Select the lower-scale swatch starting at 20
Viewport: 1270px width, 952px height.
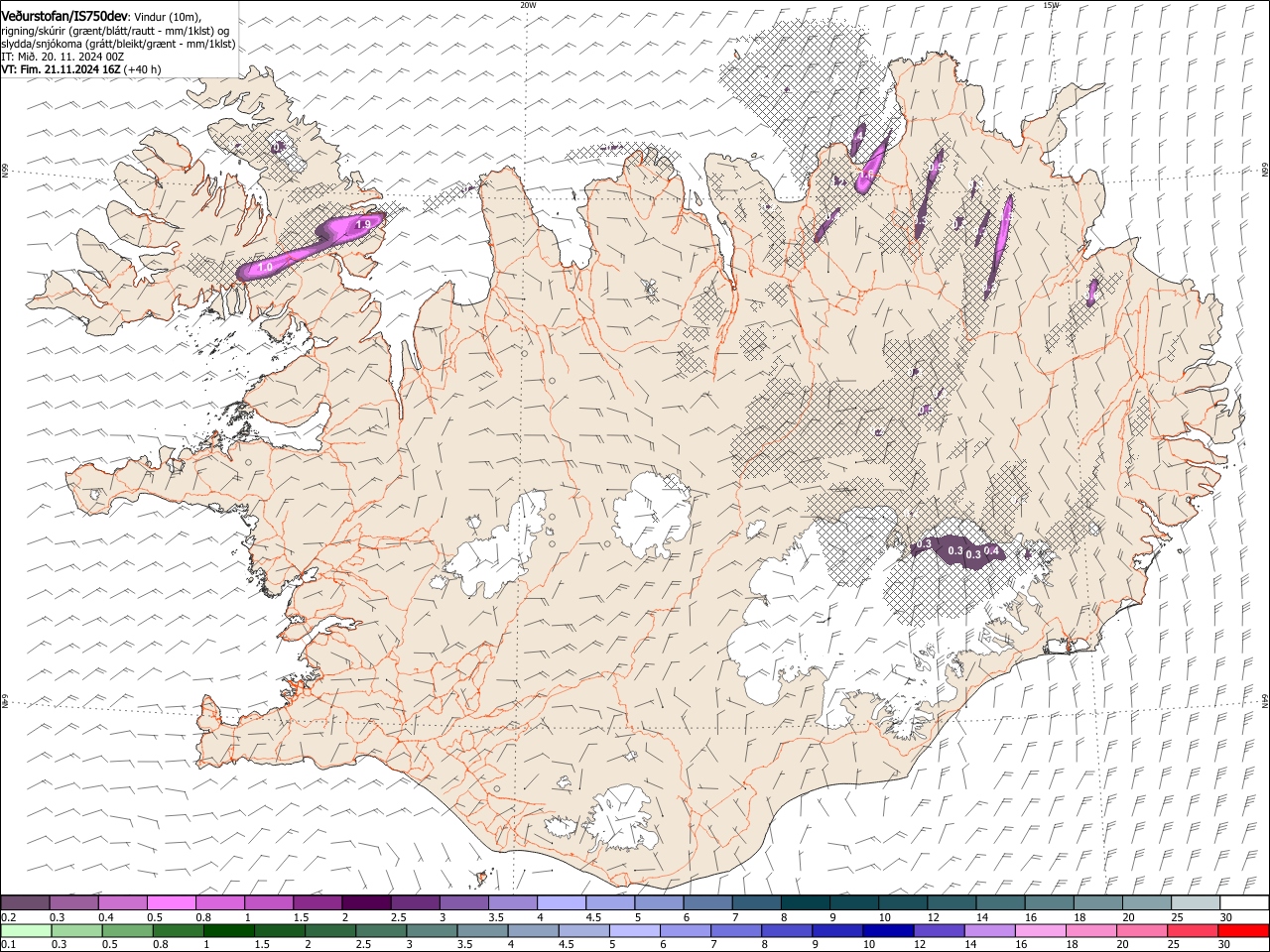click(1142, 930)
